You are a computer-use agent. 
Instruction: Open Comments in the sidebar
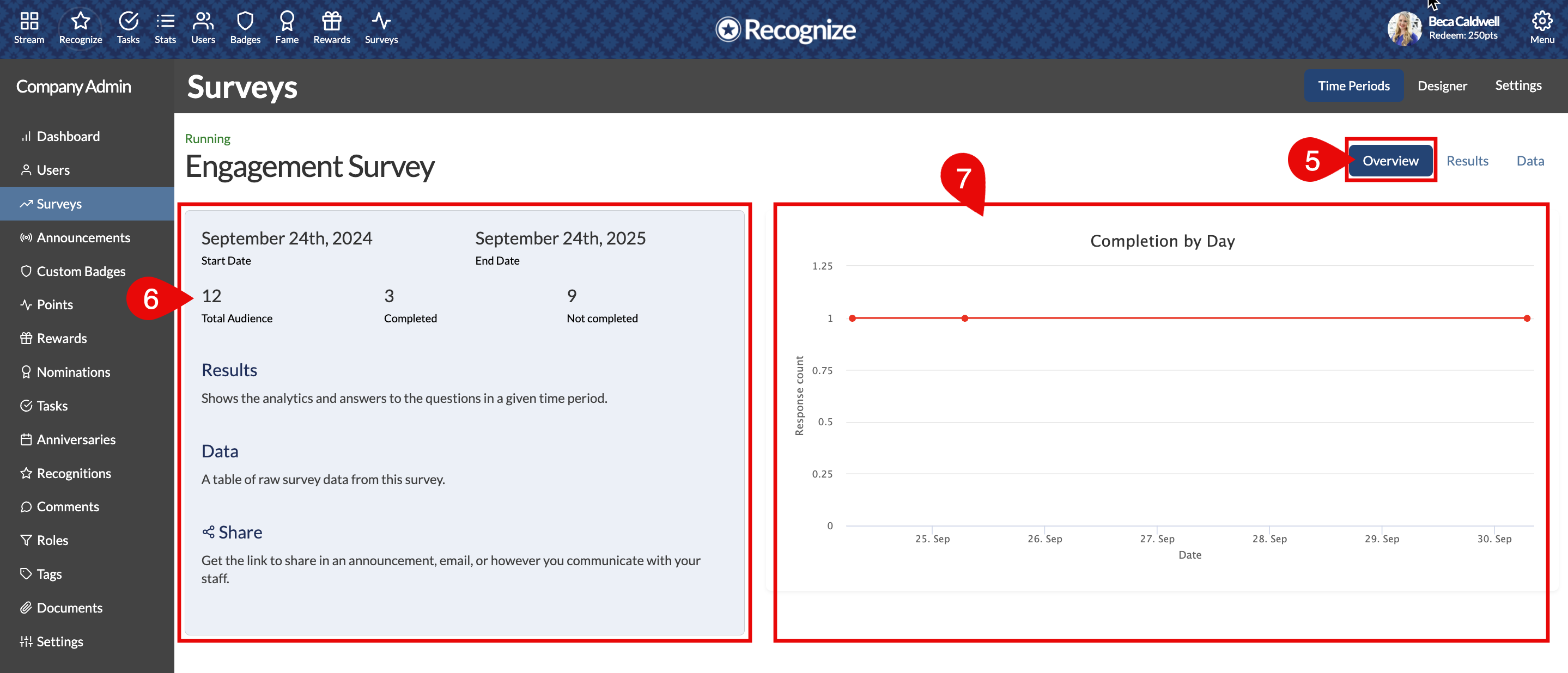pyautogui.click(x=87, y=507)
